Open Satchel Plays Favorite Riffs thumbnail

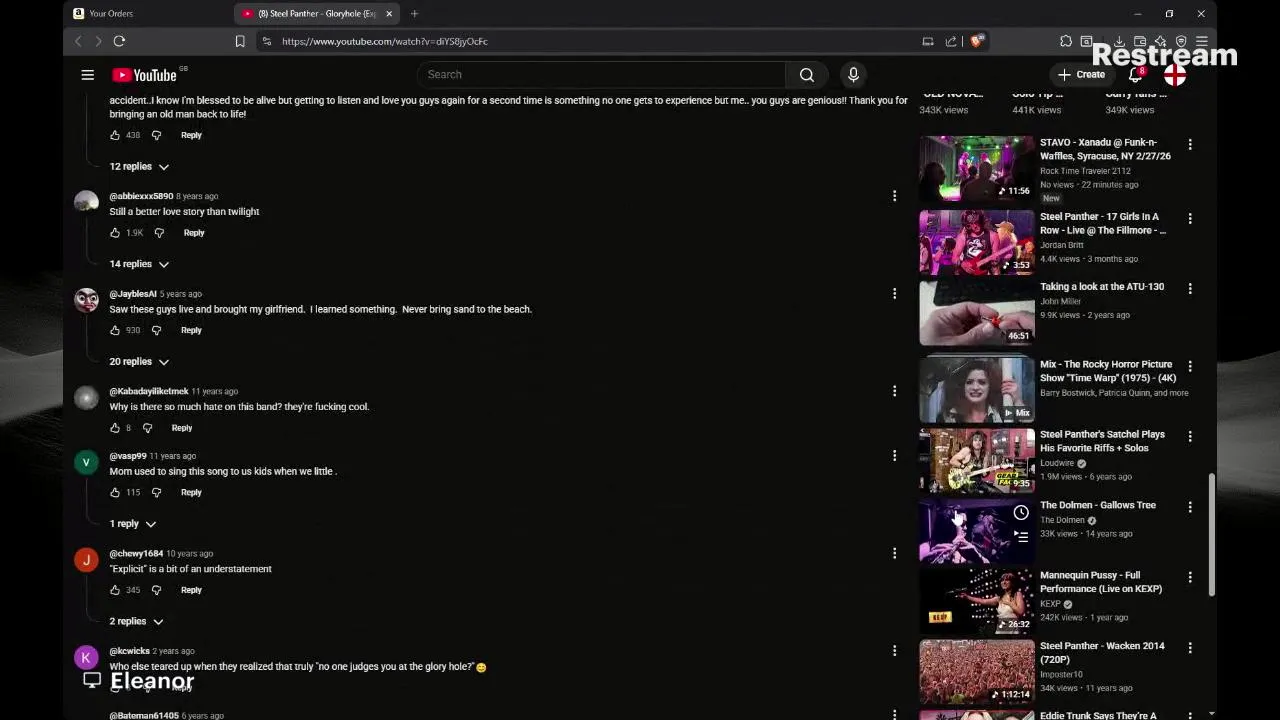[x=977, y=461]
